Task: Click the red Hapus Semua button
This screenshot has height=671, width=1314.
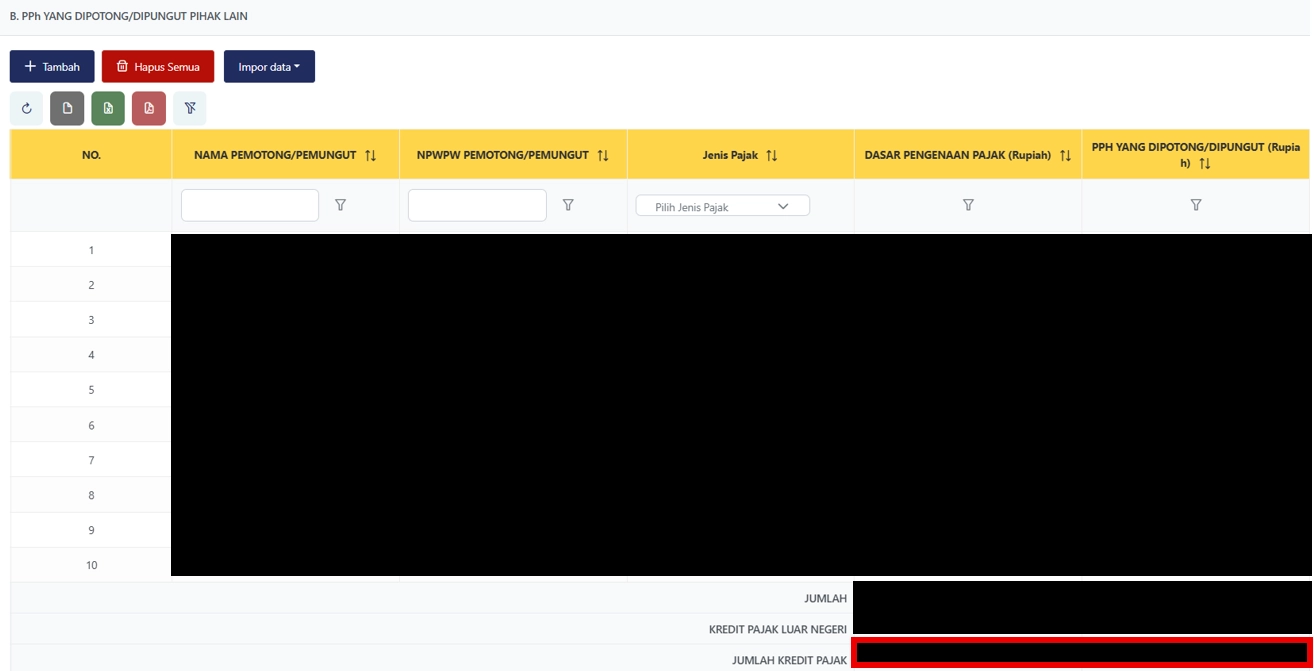Action: coord(158,67)
